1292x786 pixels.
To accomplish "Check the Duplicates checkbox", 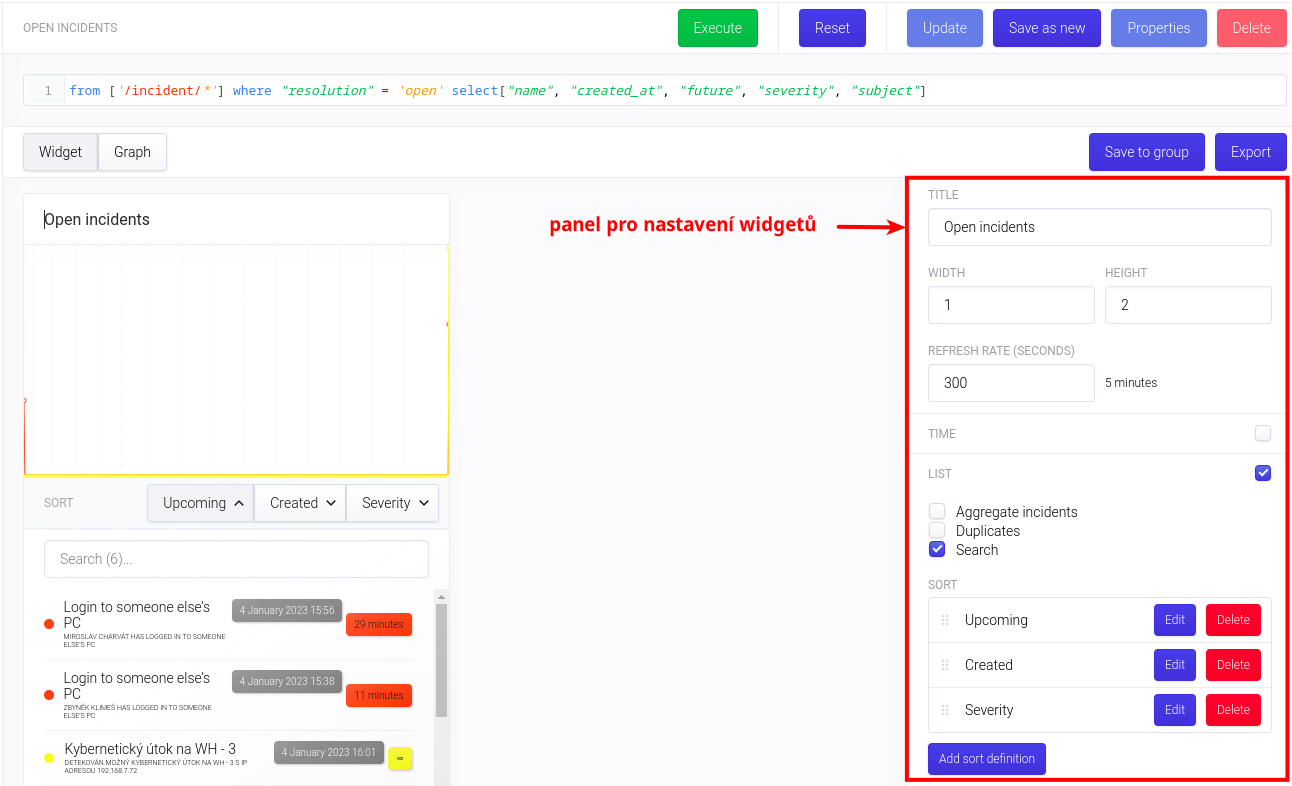I will (x=937, y=530).
